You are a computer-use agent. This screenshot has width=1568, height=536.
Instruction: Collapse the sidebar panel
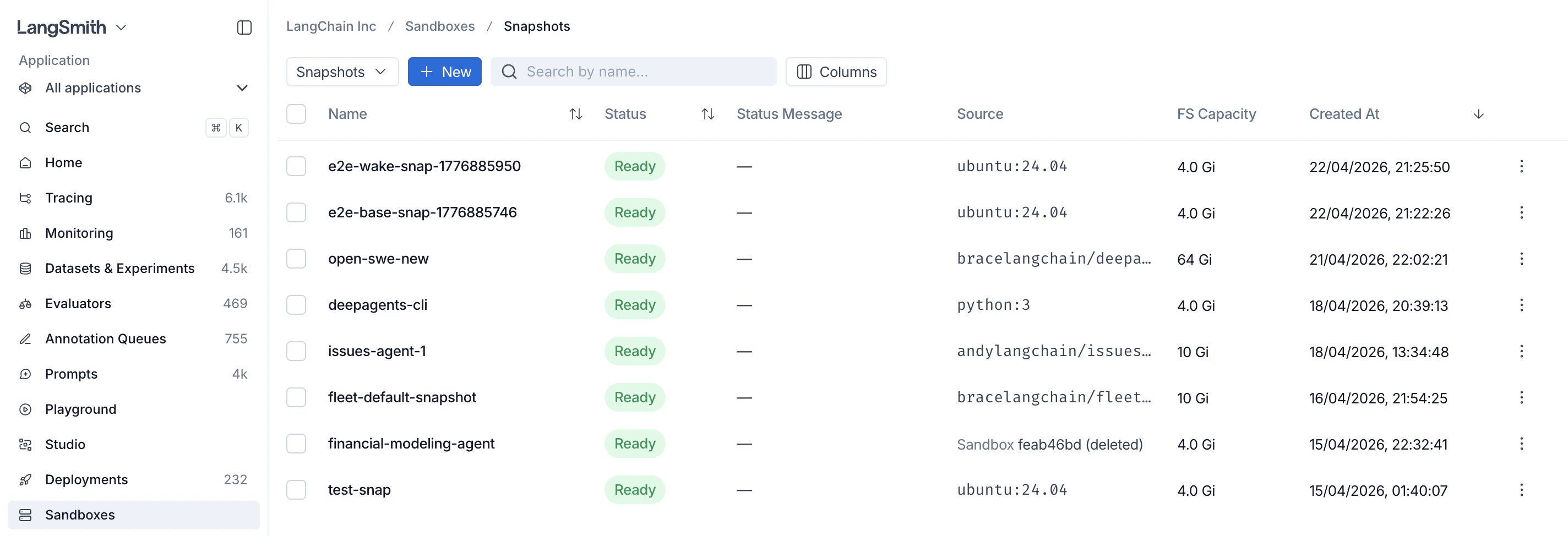coord(244,27)
